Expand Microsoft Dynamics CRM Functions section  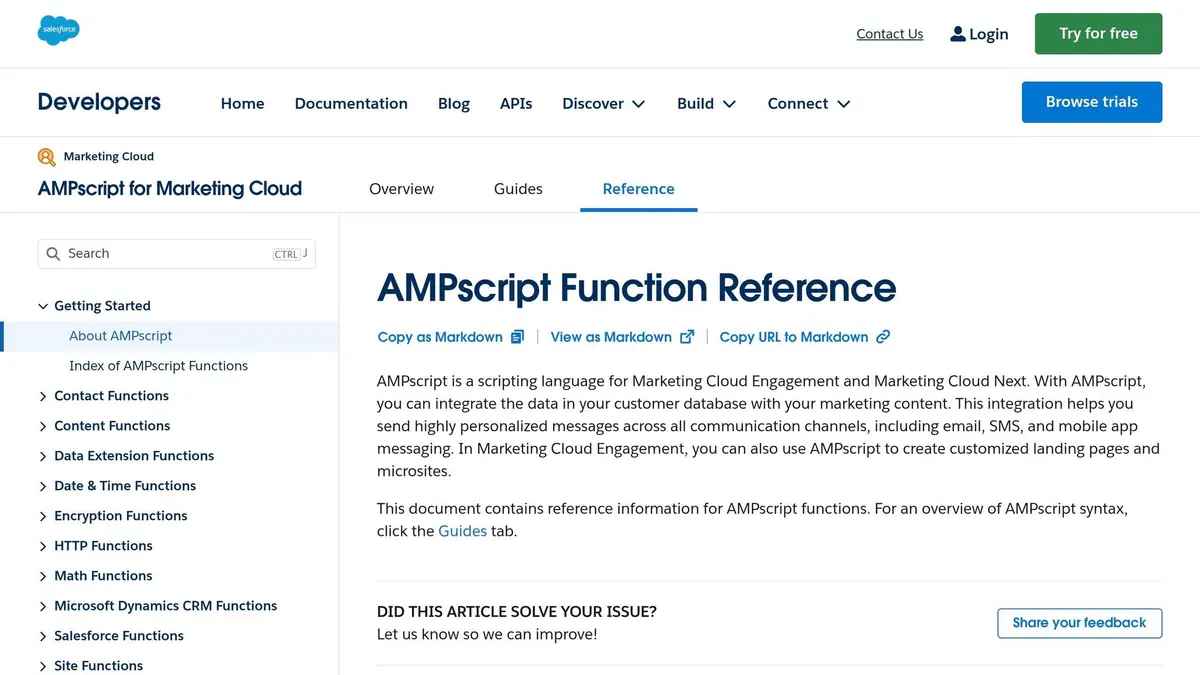[x=43, y=606]
